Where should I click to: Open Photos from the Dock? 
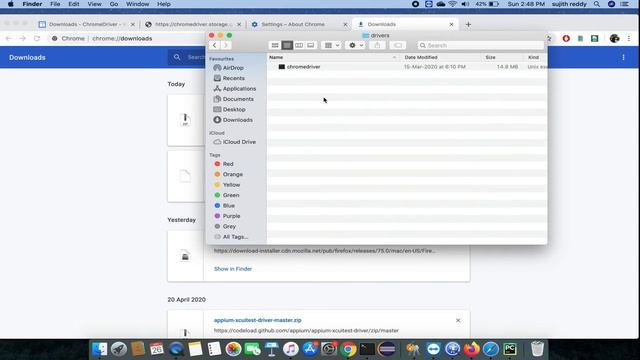pos(233,349)
